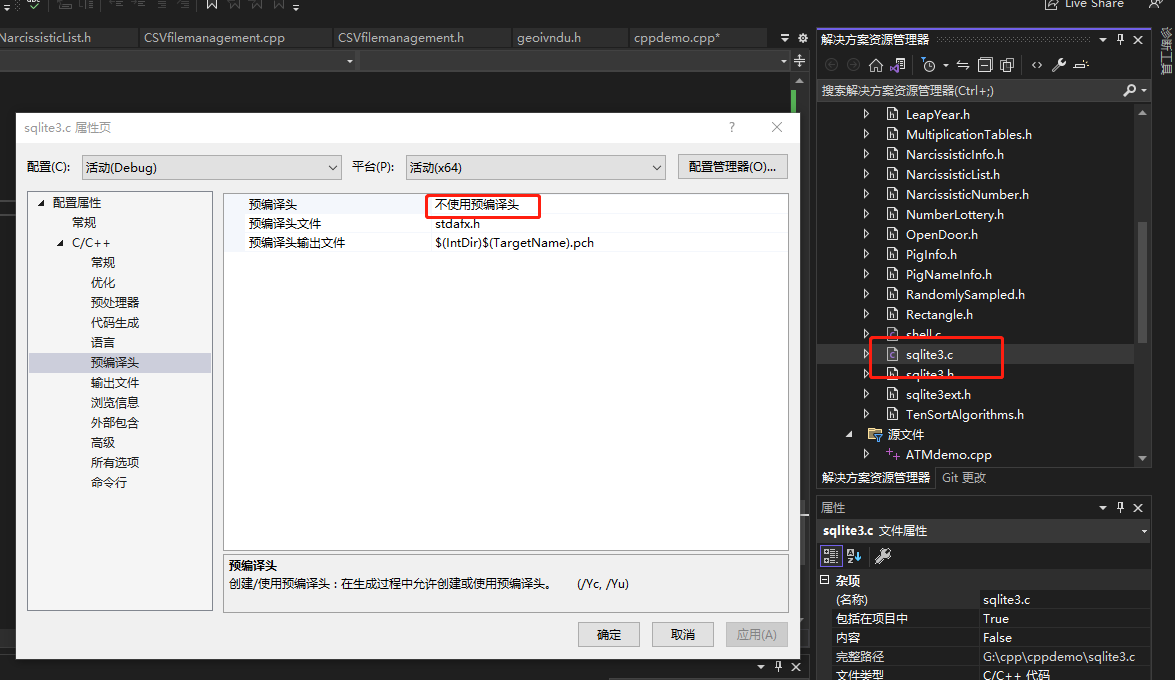The width and height of the screenshot is (1175, 680).
Task: Open pending changes filter clock icon
Action: tap(928, 65)
